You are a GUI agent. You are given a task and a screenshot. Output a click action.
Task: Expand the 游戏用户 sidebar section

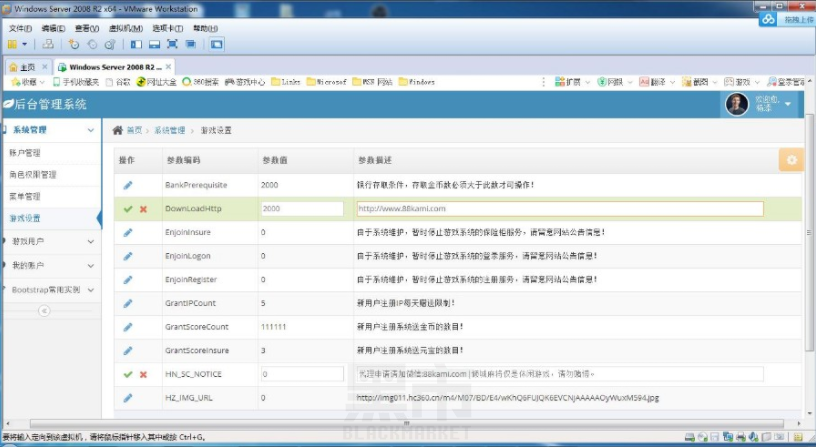coord(51,241)
